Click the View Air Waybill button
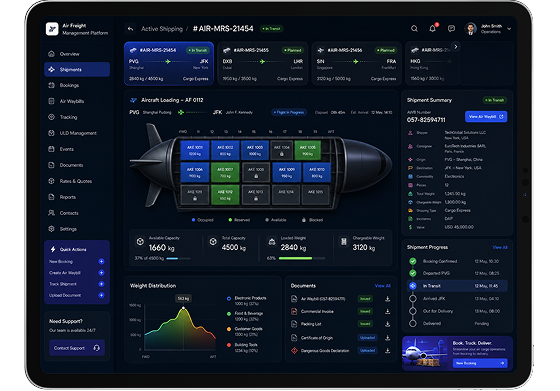 (x=486, y=117)
